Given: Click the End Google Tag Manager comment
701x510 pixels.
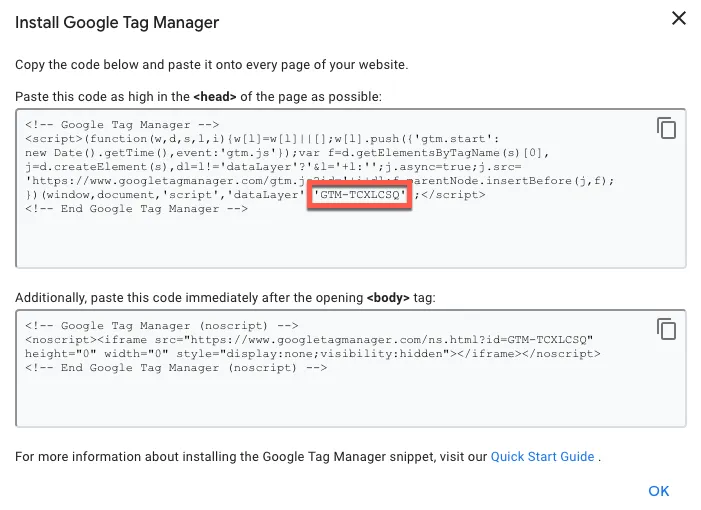Looking at the screenshot, I should coord(136,209).
